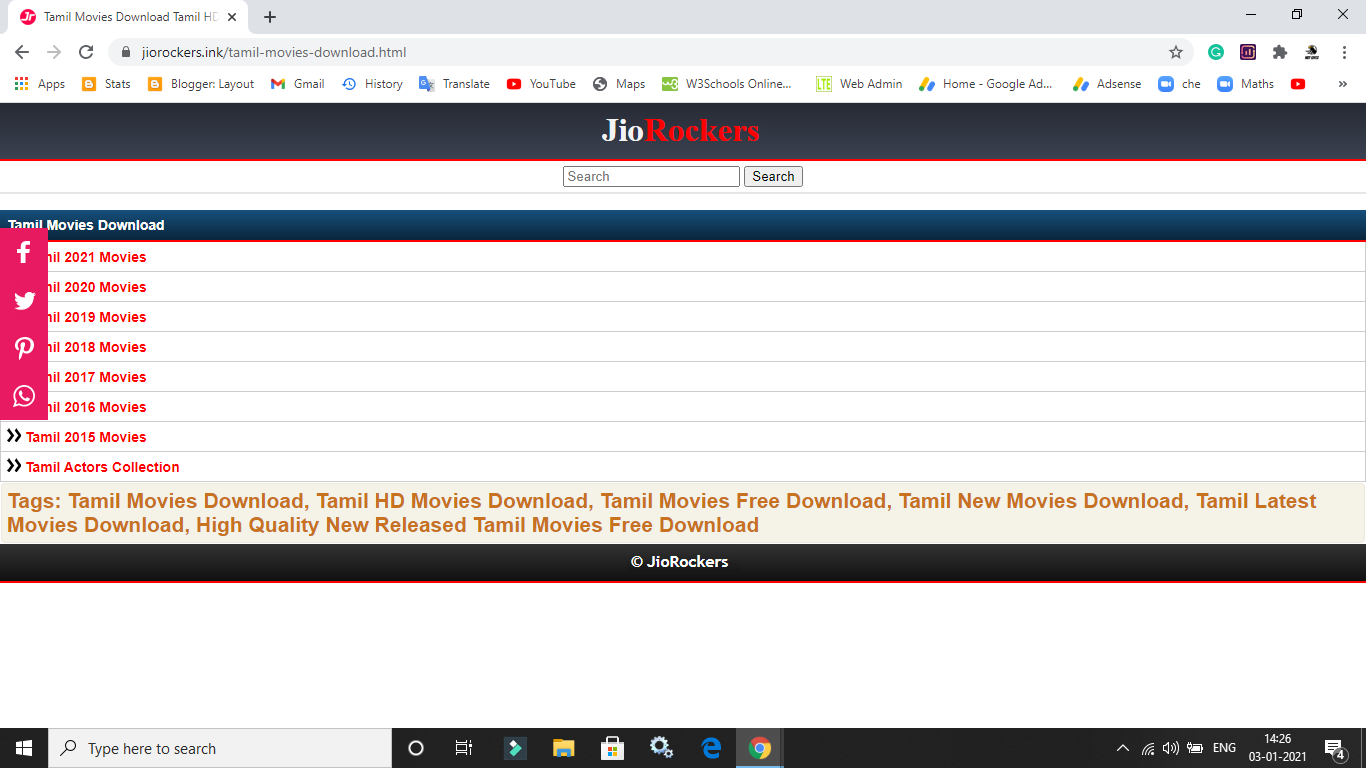Open the Tamil 2017 Movies link
The height and width of the screenshot is (768, 1366).
(x=97, y=377)
